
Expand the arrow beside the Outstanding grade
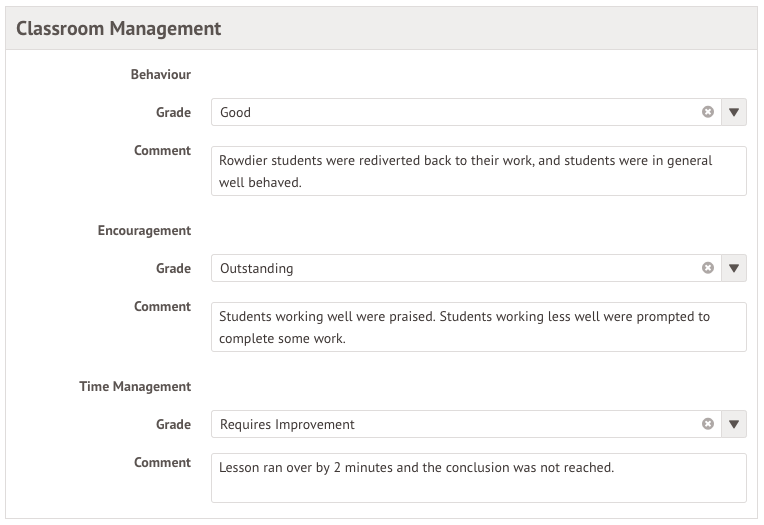734,268
